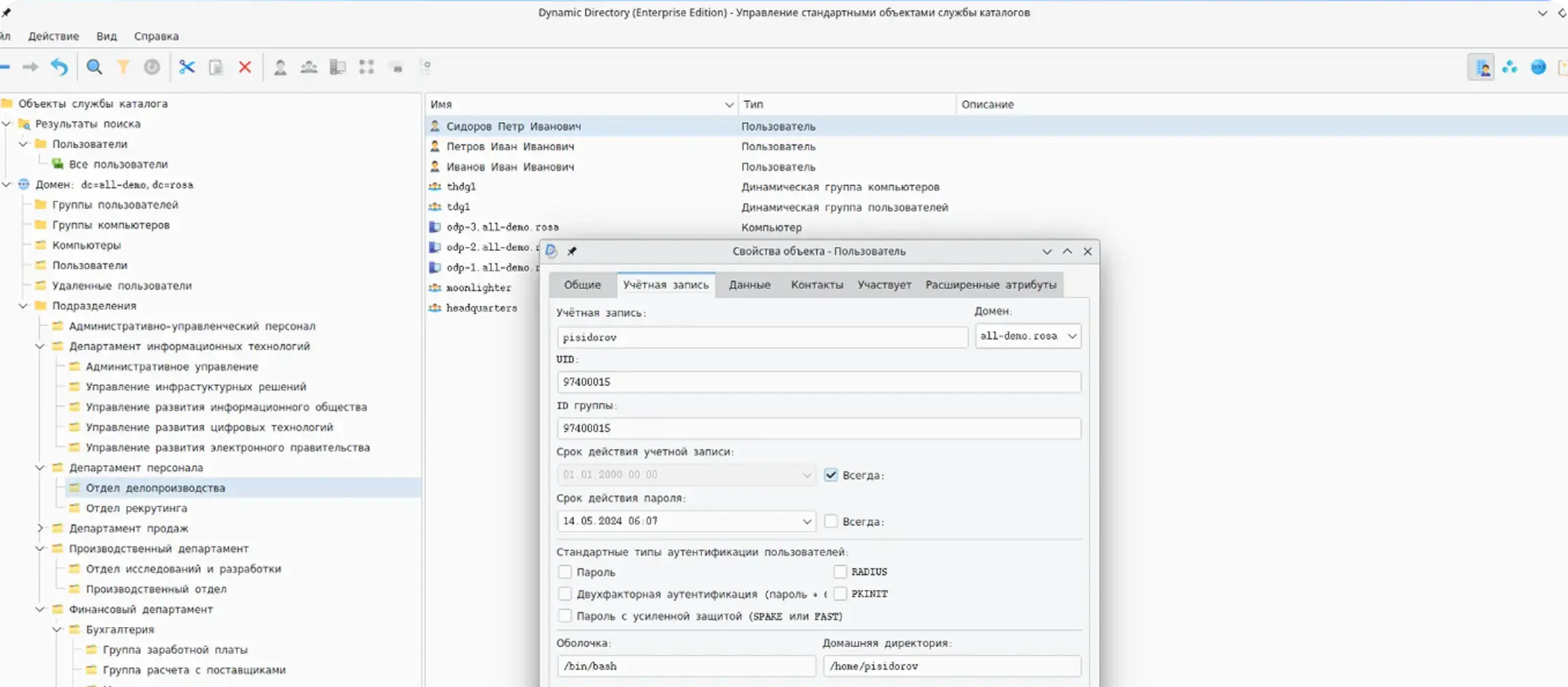Switch to Расширенные атрибуты tab
The width and height of the screenshot is (1568, 687).
coord(990,285)
